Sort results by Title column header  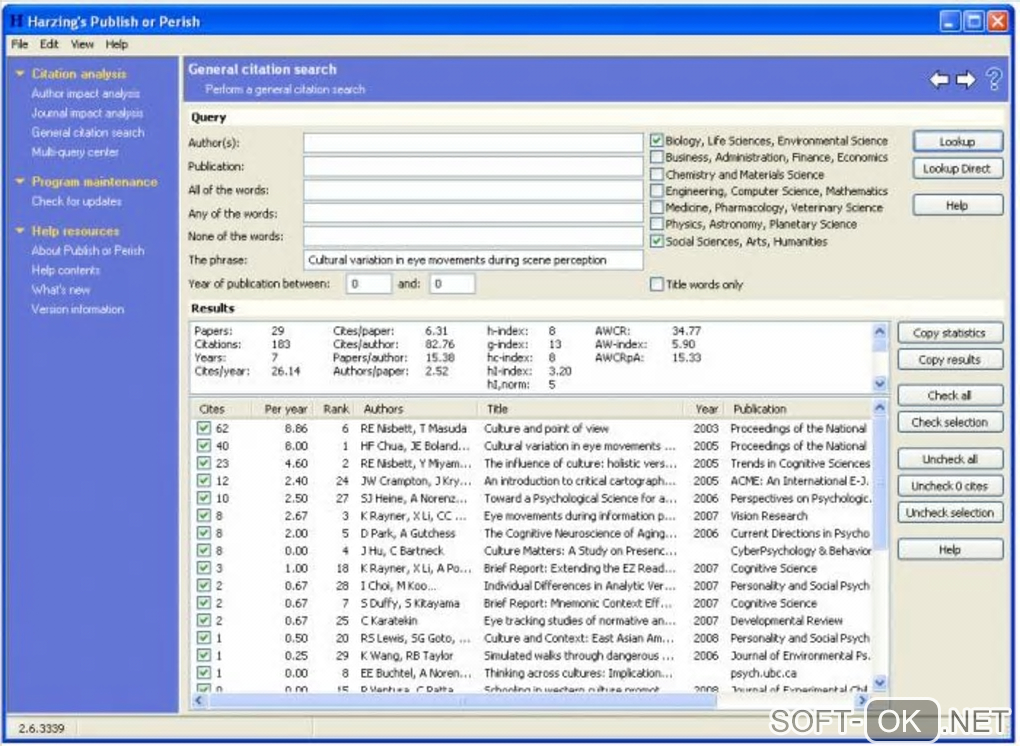pyautogui.click(x=580, y=409)
